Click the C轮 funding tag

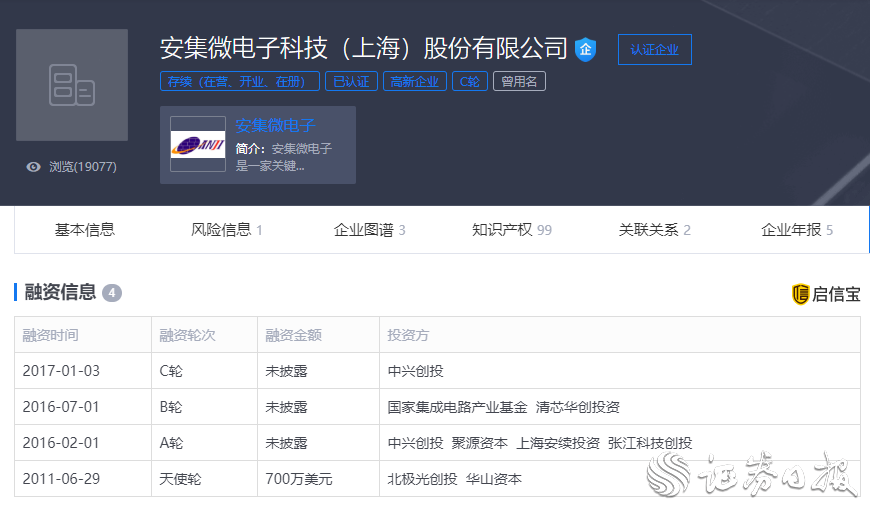(470, 82)
